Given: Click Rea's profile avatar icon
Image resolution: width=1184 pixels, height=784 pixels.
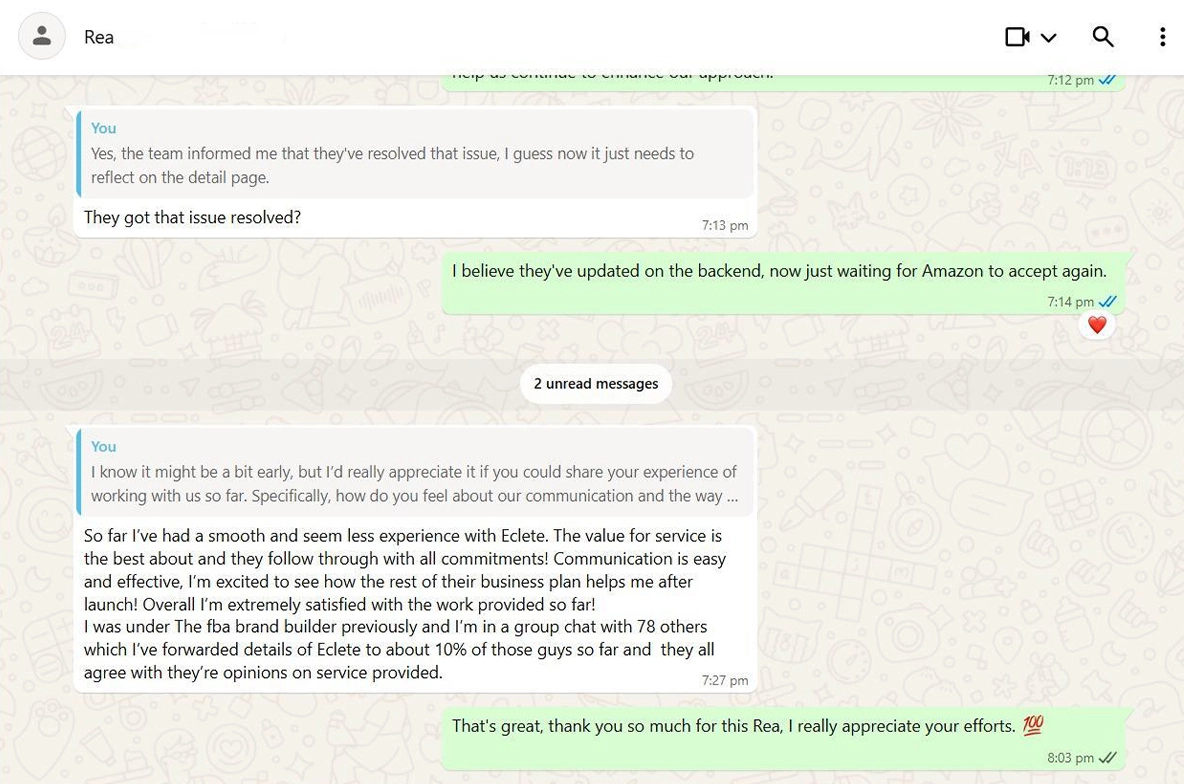Looking at the screenshot, I should 42,37.
